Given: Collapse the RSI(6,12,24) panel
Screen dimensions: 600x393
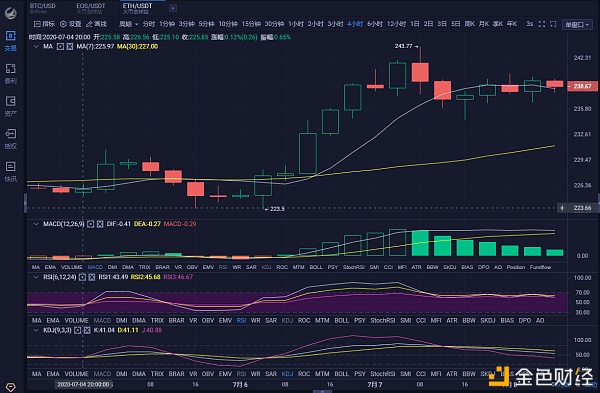Looking at the screenshot, I should [x=36, y=277].
